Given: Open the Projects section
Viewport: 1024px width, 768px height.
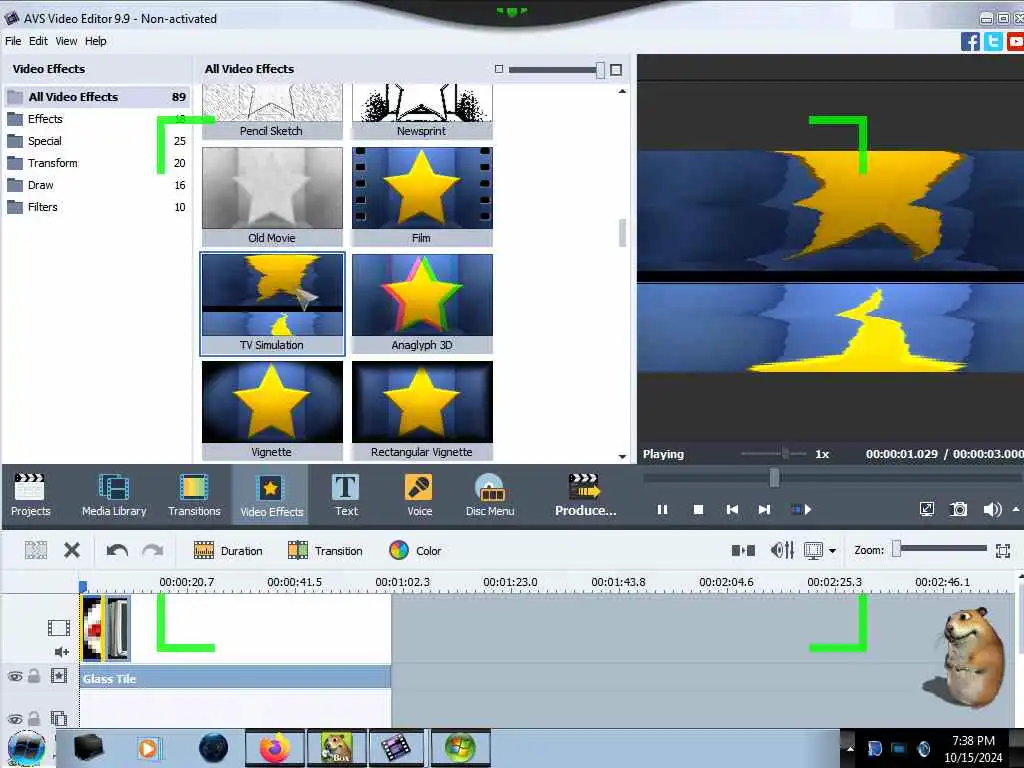Looking at the screenshot, I should 30,495.
